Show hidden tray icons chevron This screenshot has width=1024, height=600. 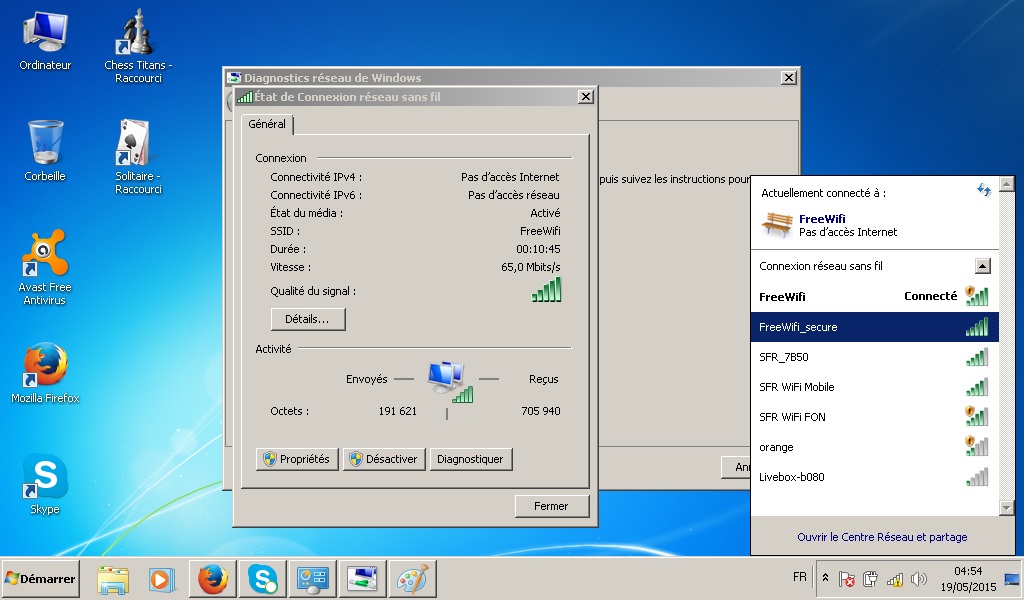point(825,578)
